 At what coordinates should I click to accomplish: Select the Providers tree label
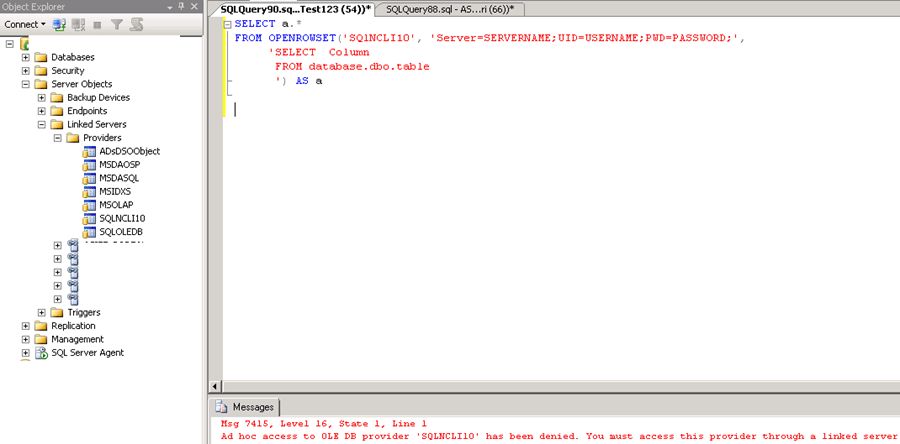tap(102, 138)
